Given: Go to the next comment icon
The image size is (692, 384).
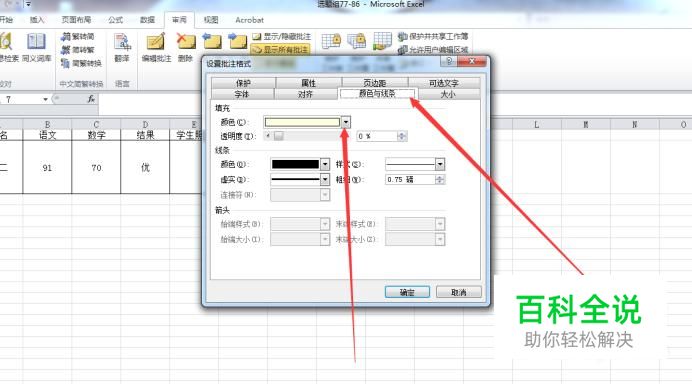Looking at the screenshot, I should pos(237,41).
